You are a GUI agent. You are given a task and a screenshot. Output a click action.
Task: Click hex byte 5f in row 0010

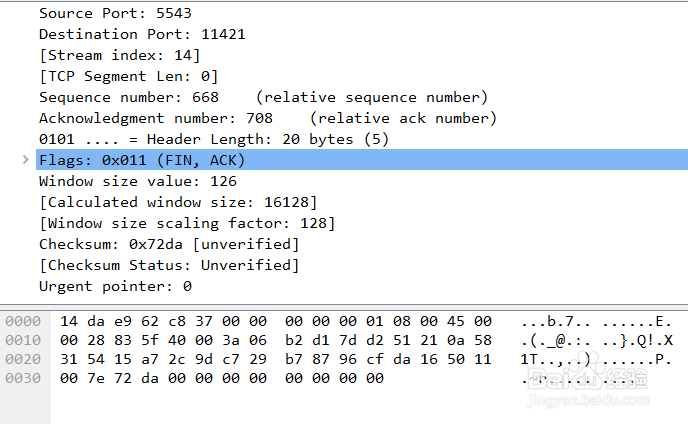[150, 340]
